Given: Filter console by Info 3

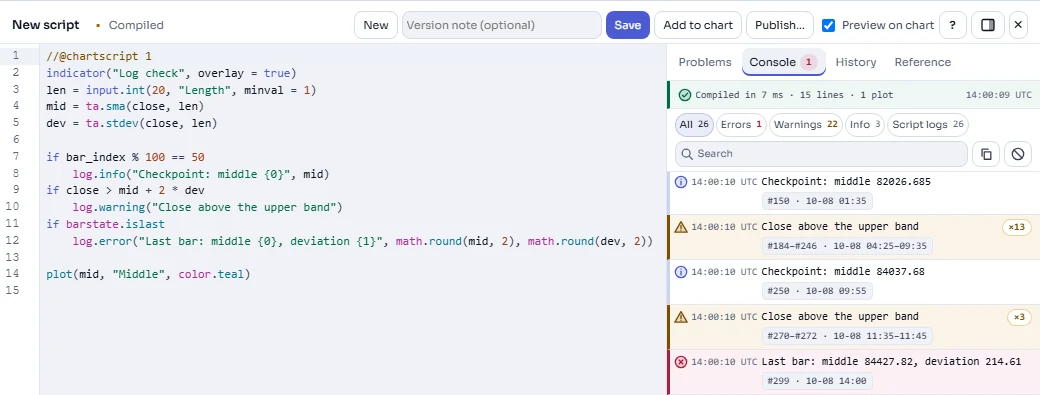Looking at the screenshot, I should click(865, 125).
